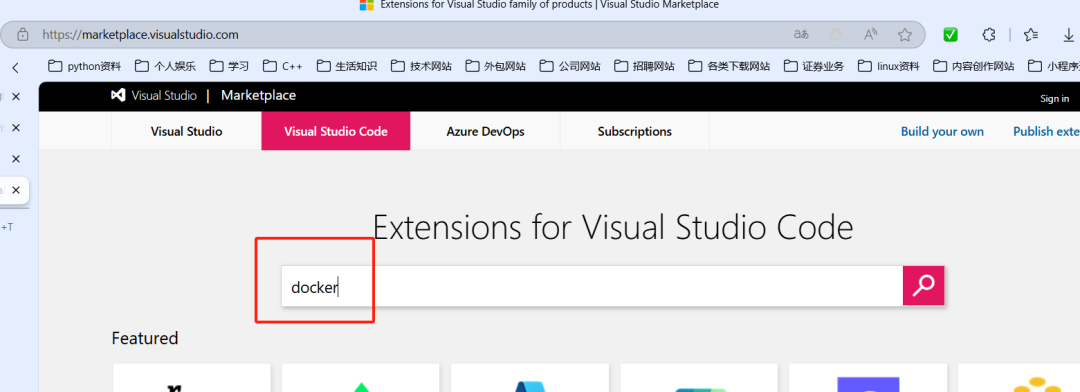
Task: Open the C++ bookmark folder
Action: click(x=282, y=66)
